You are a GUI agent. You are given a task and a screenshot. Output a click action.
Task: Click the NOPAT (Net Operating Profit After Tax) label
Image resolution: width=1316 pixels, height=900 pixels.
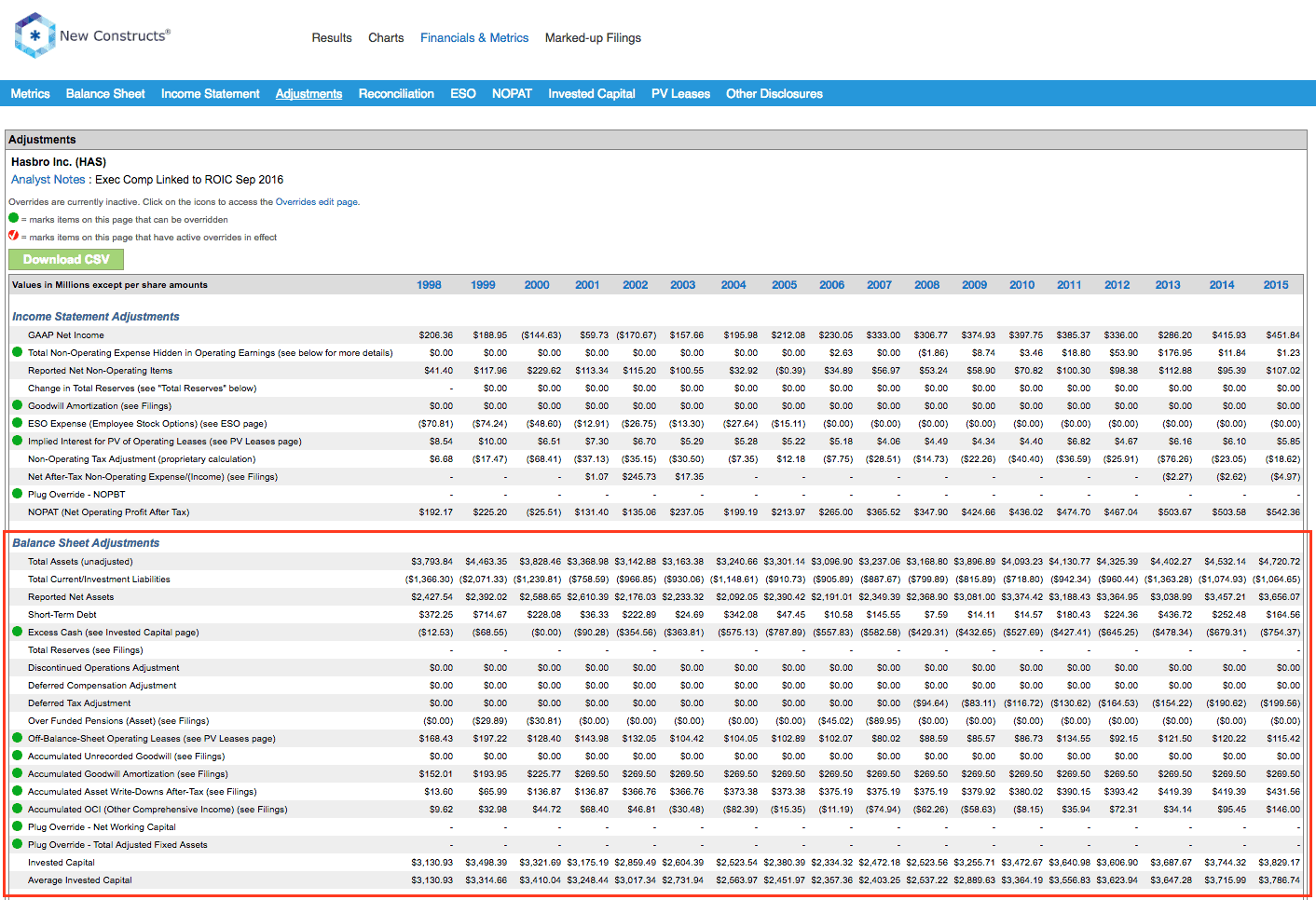point(108,512)
